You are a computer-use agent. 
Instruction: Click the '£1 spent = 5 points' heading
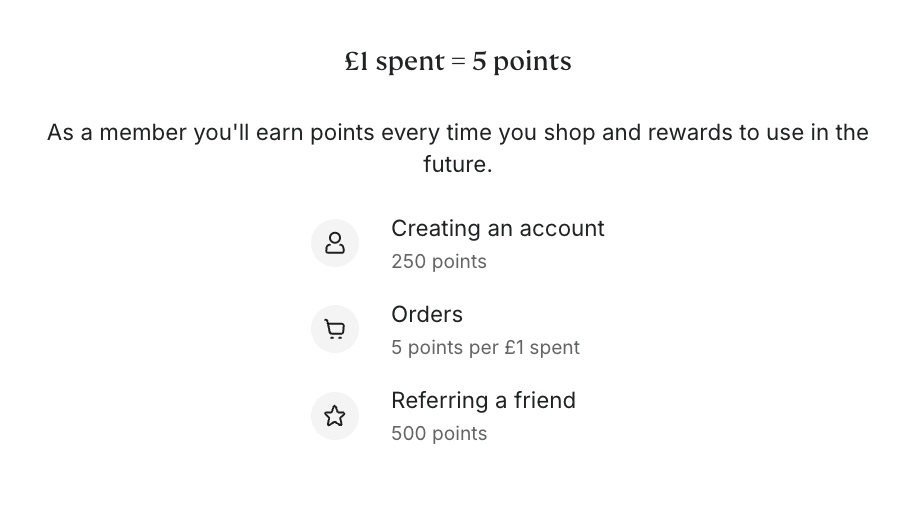pyautogui.click(x=458, y=62)
